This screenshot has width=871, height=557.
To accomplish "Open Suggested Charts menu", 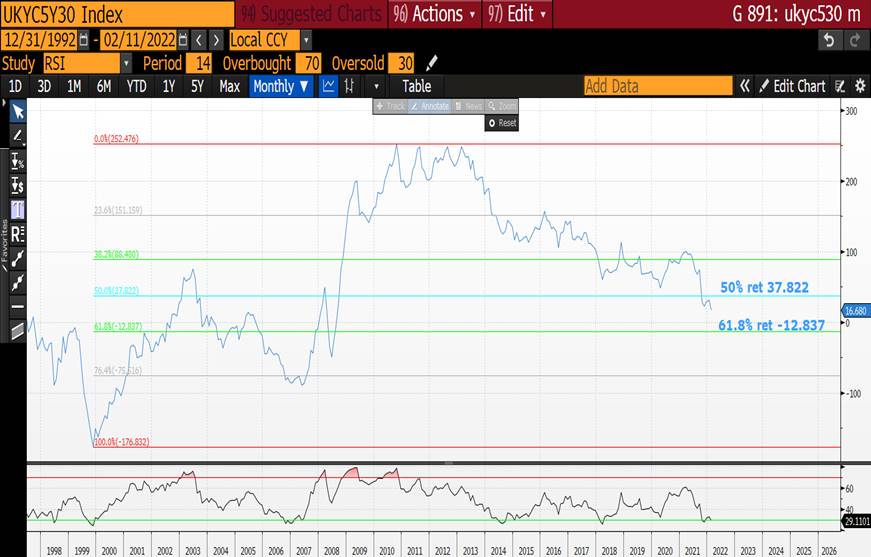I will (x=312, y=14).
